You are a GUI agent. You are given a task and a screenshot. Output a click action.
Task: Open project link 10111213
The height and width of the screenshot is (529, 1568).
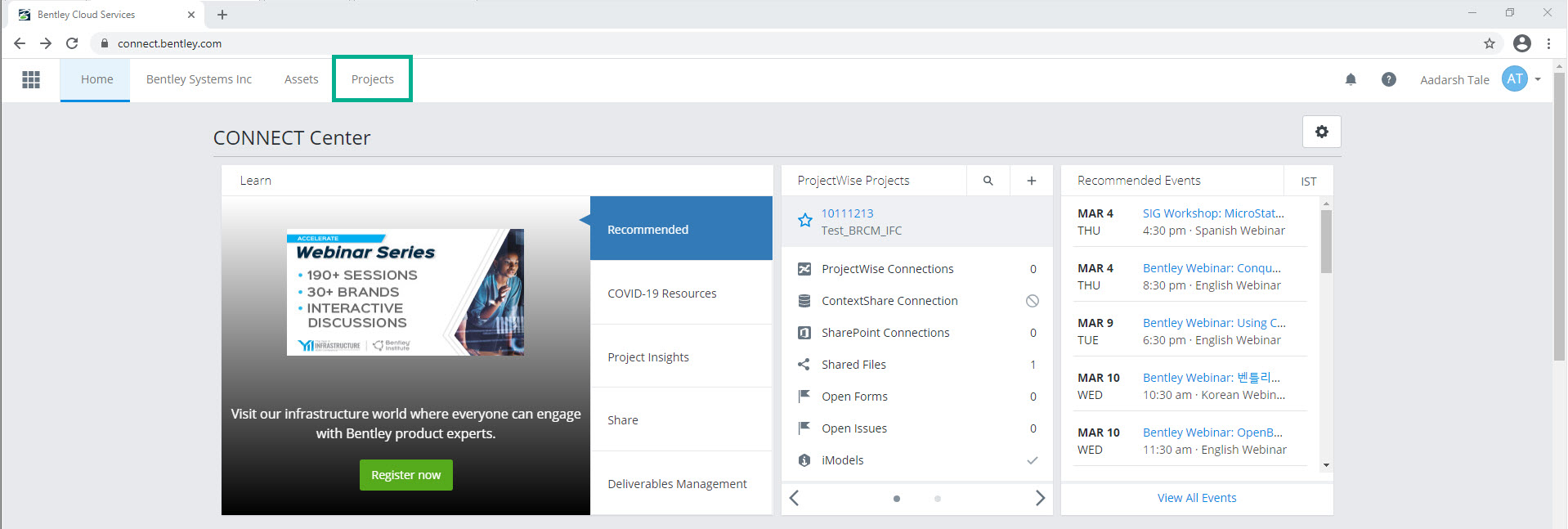click(847, 213)
